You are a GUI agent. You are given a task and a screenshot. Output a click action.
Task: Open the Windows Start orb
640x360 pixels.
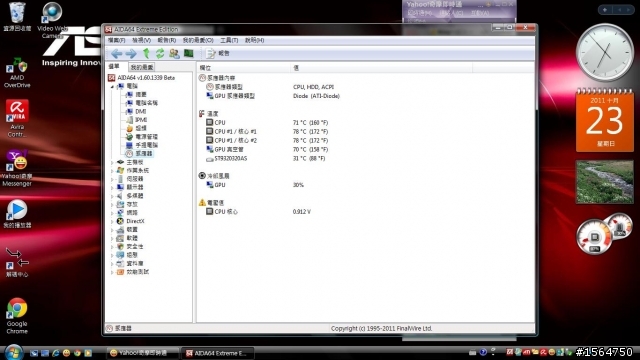coord(13,352)
